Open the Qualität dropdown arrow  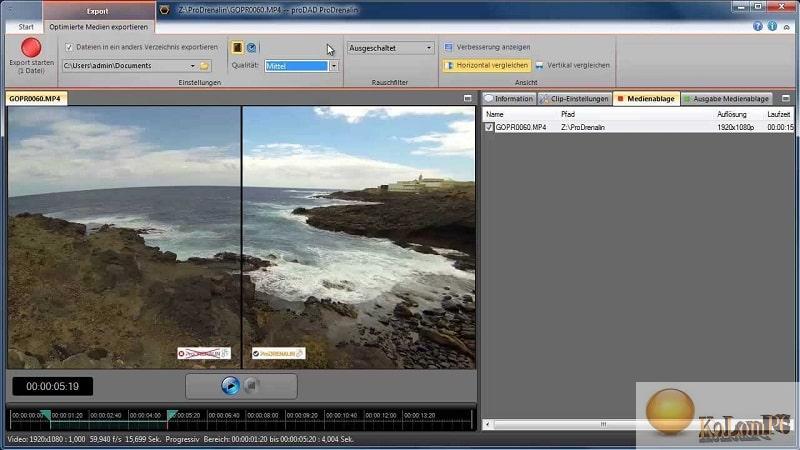tap(334, 66)
